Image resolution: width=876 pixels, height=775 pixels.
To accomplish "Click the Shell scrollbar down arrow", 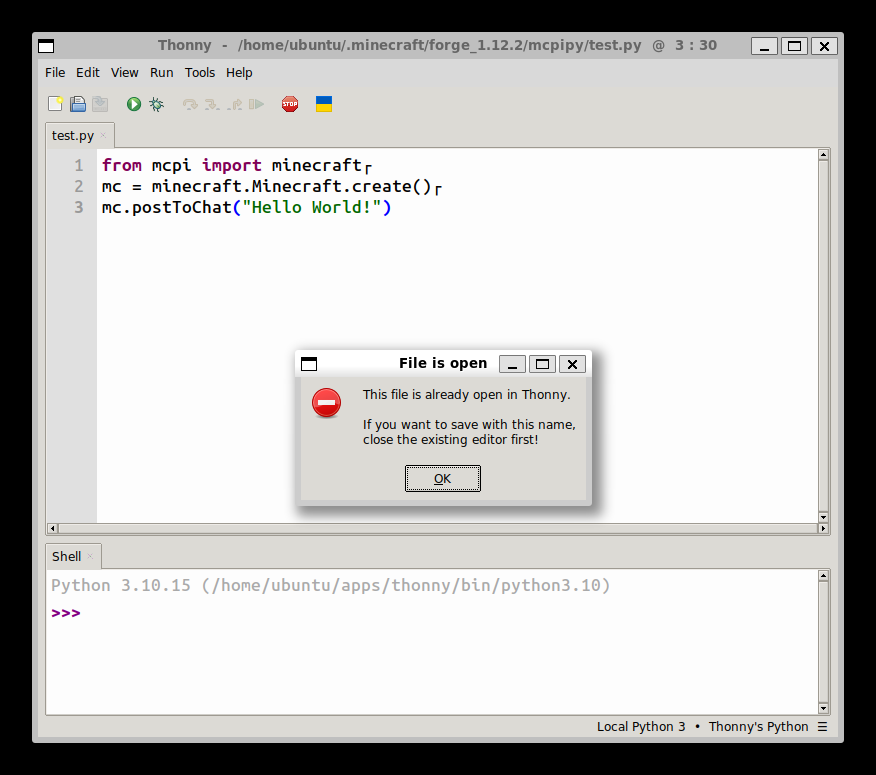I will pyautogui.click(x=823, y=709).
